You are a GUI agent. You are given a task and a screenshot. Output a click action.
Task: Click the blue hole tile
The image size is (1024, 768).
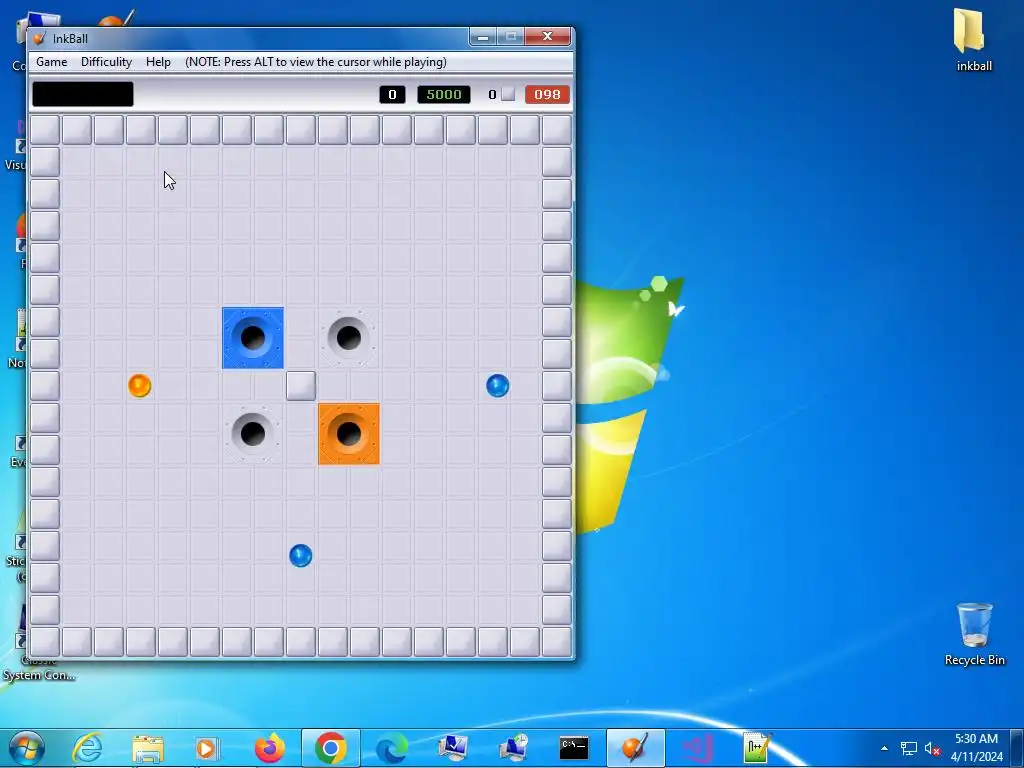(x=253, y=338)
